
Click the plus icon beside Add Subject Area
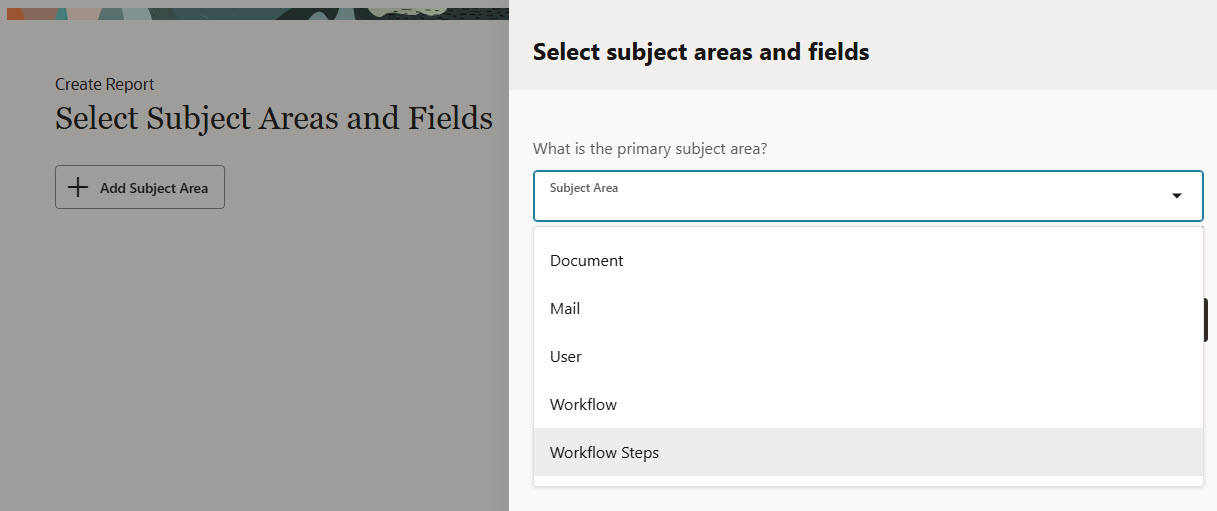[77, 187]
